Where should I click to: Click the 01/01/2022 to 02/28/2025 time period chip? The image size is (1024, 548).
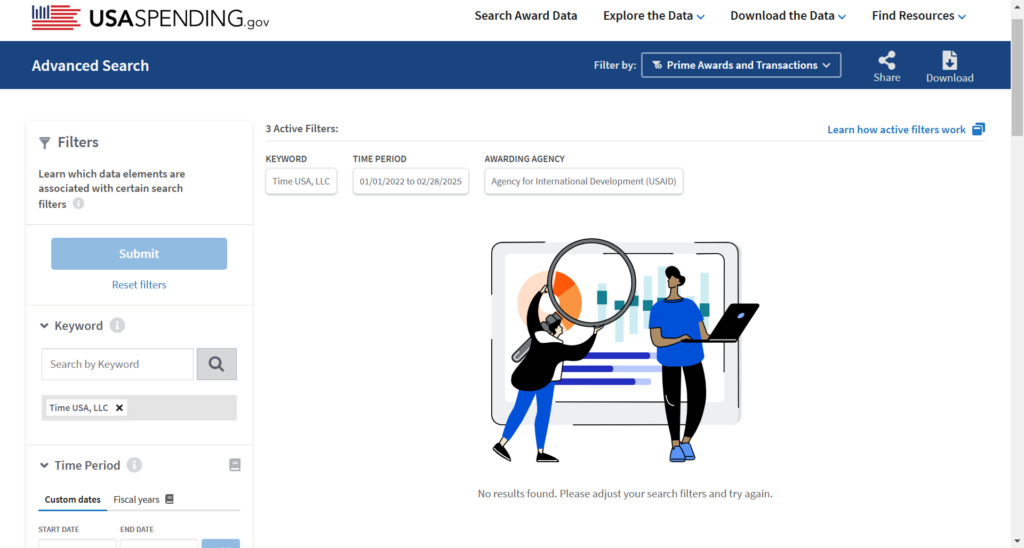(x=410, y=181)
